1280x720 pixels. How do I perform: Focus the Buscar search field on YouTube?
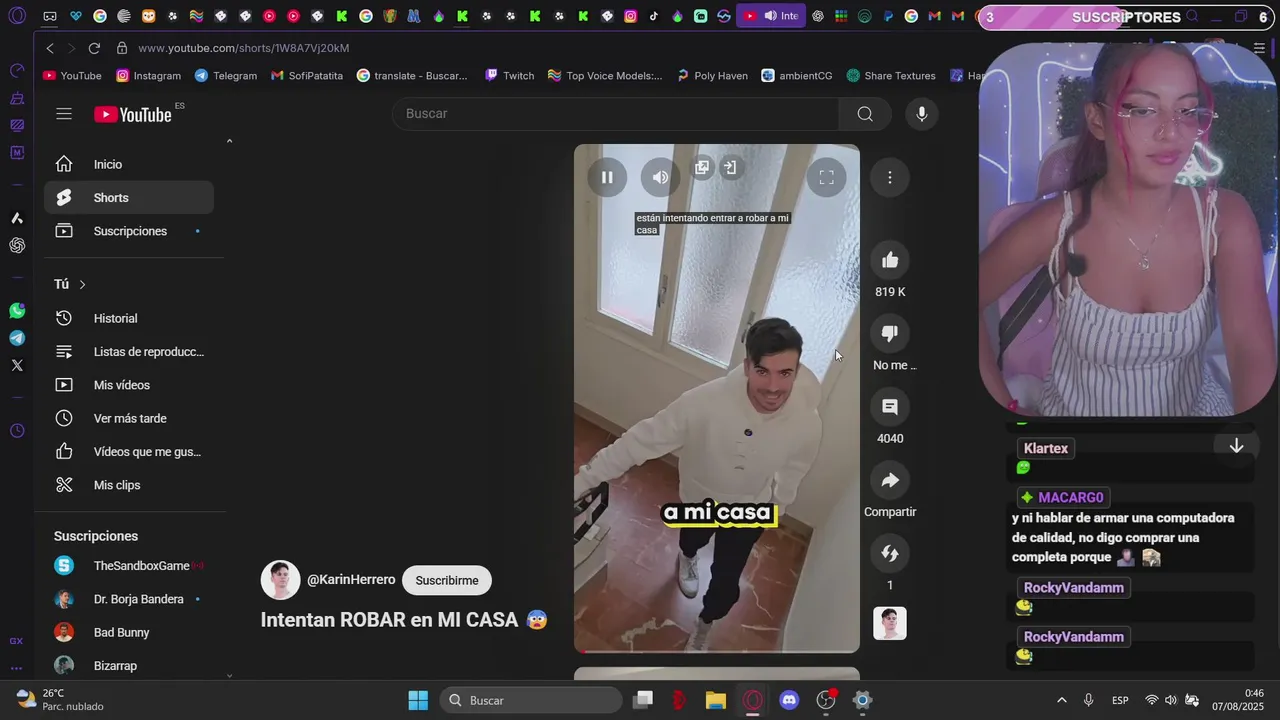615,114
